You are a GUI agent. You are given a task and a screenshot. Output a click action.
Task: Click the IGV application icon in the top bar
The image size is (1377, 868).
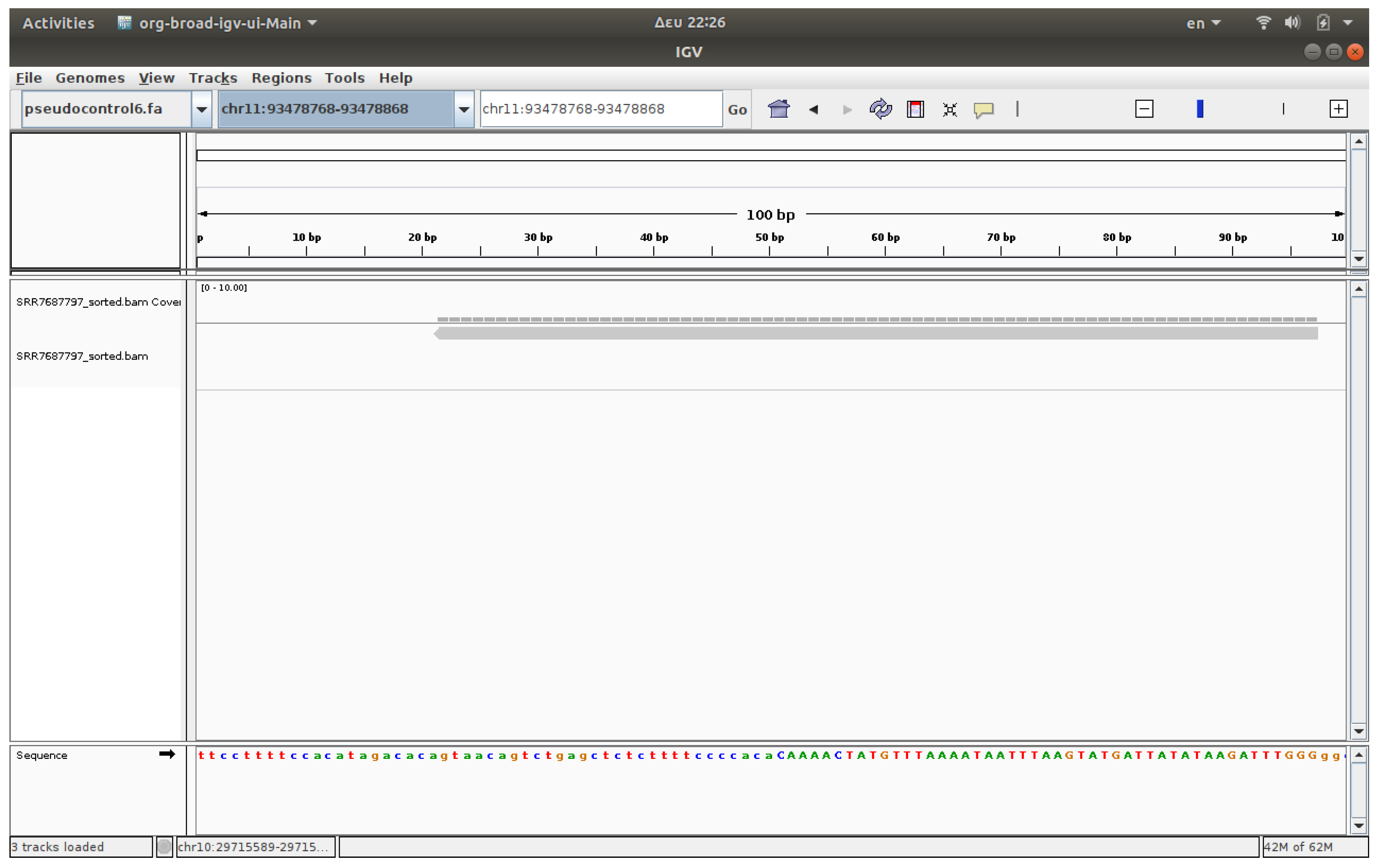(x=124, y=23)
